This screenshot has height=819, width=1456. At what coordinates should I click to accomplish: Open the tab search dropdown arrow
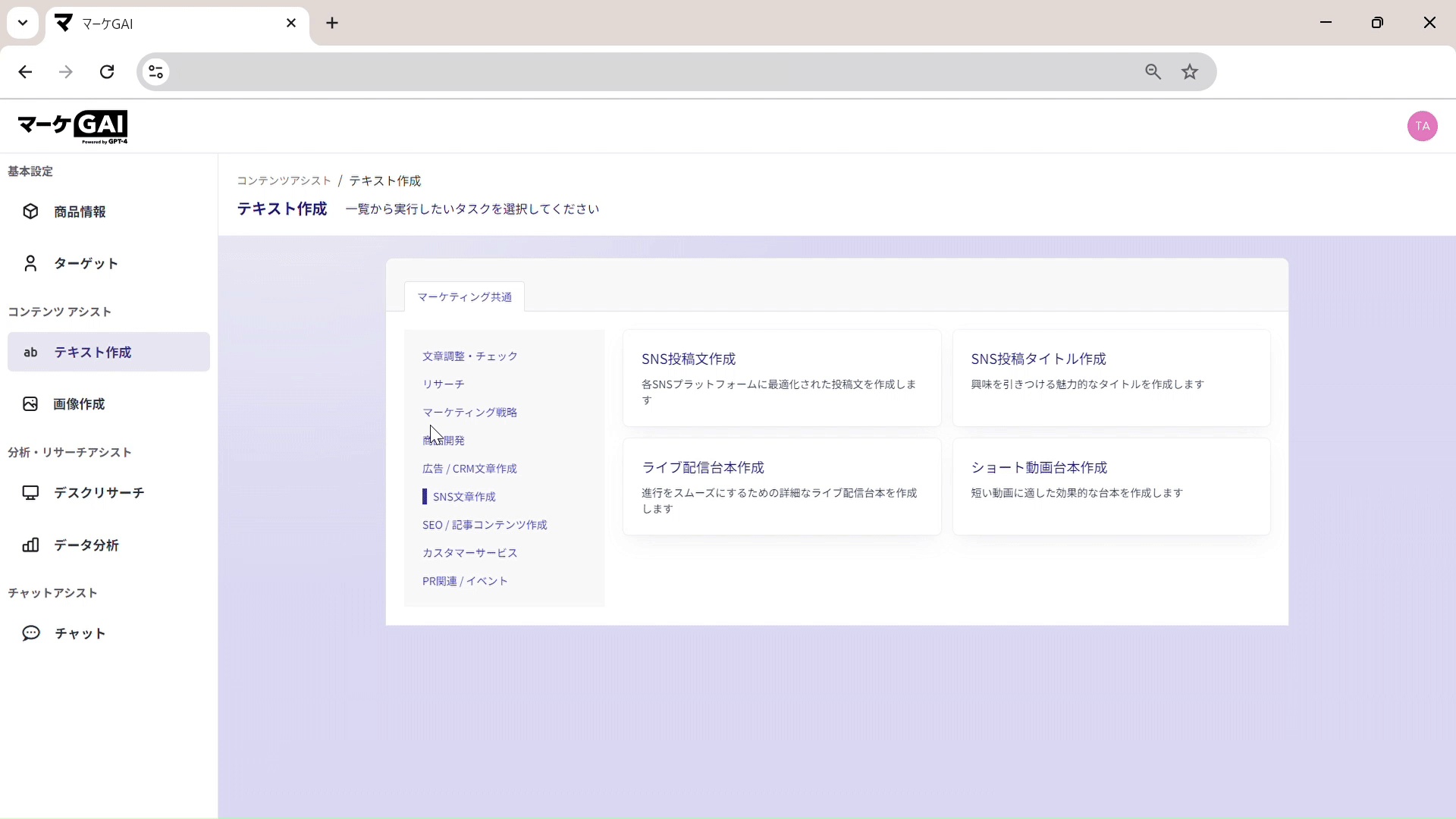coord(23,23)
